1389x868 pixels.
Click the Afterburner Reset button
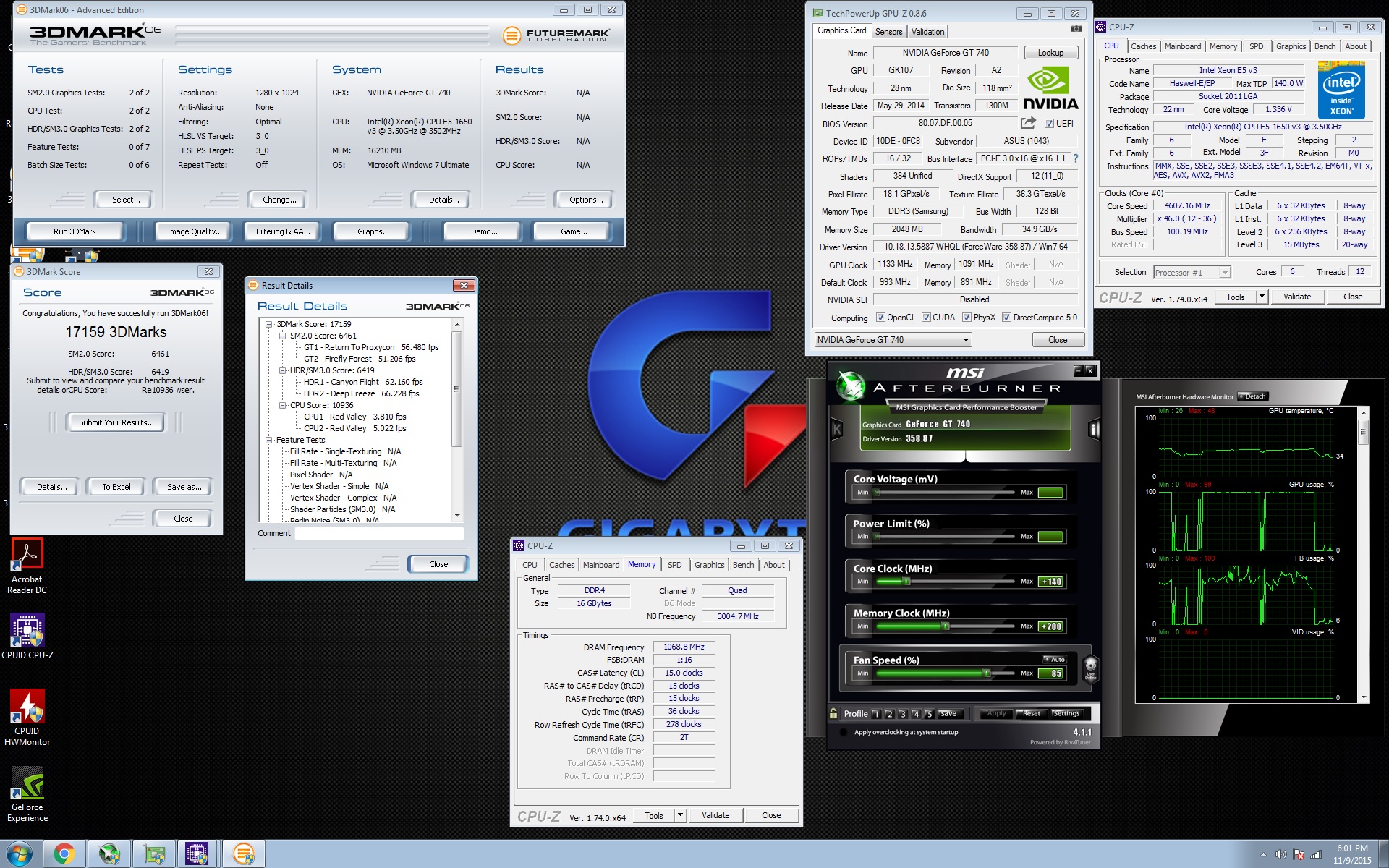pos(1031,713)
